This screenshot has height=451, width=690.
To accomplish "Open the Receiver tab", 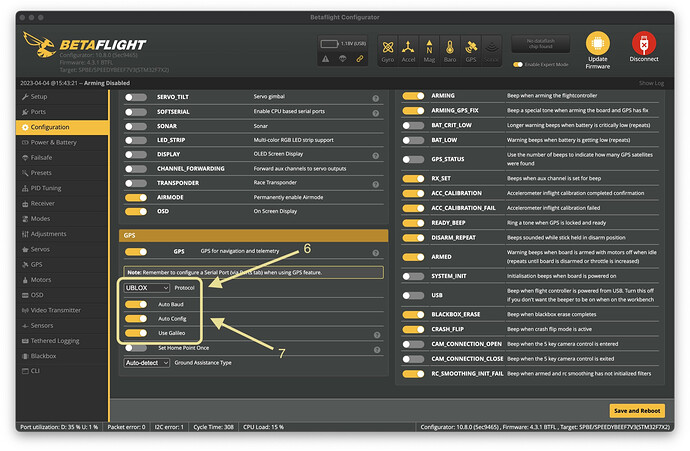I will 62,204.
